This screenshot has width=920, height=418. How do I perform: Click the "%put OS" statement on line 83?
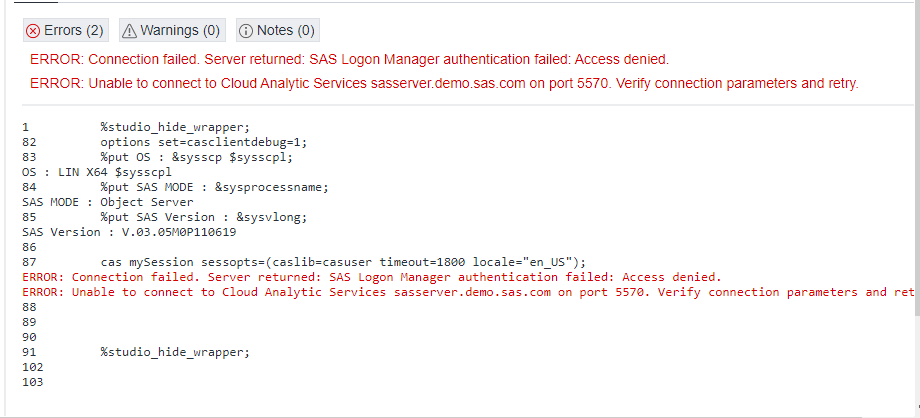196,157
